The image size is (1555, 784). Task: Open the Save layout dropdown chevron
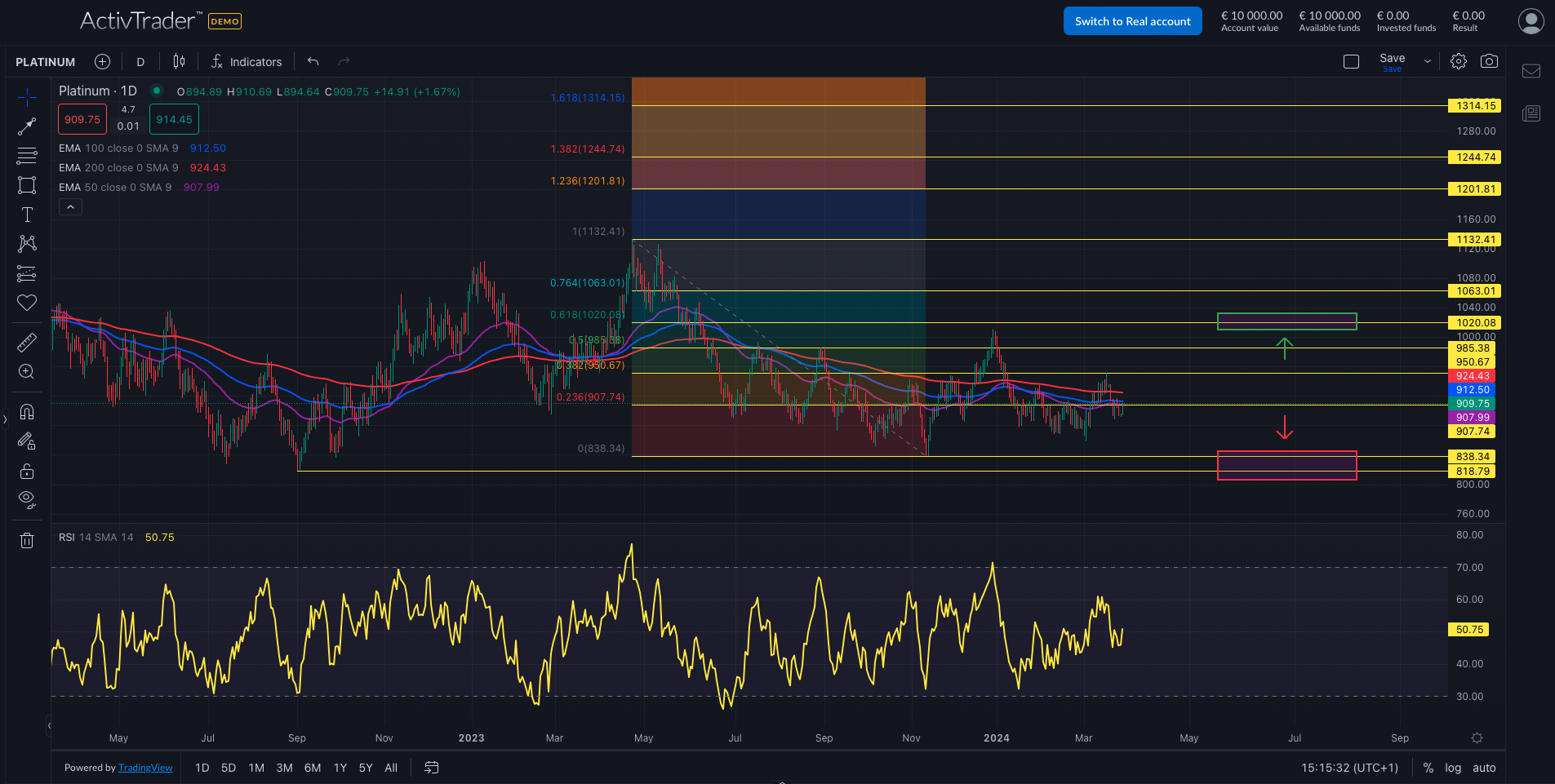coord(1427,60)
